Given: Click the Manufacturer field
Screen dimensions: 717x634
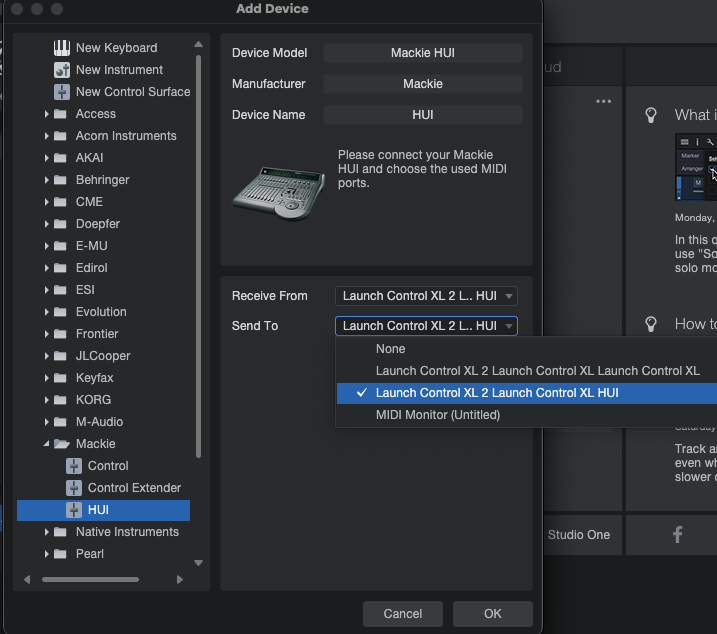Looking at the screenshot, I should pyautogui.click(x=423, y=84).
